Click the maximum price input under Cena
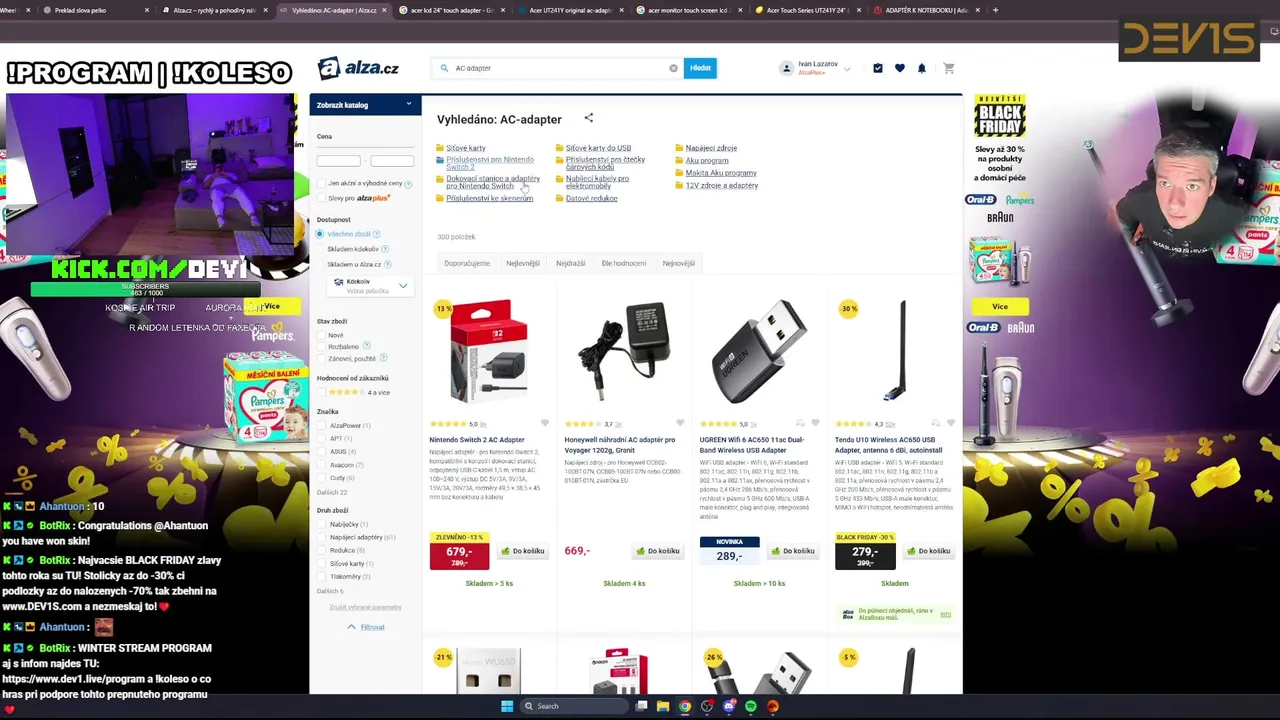Viewport: 1280px width, 720px height. (x=392, y=160)
